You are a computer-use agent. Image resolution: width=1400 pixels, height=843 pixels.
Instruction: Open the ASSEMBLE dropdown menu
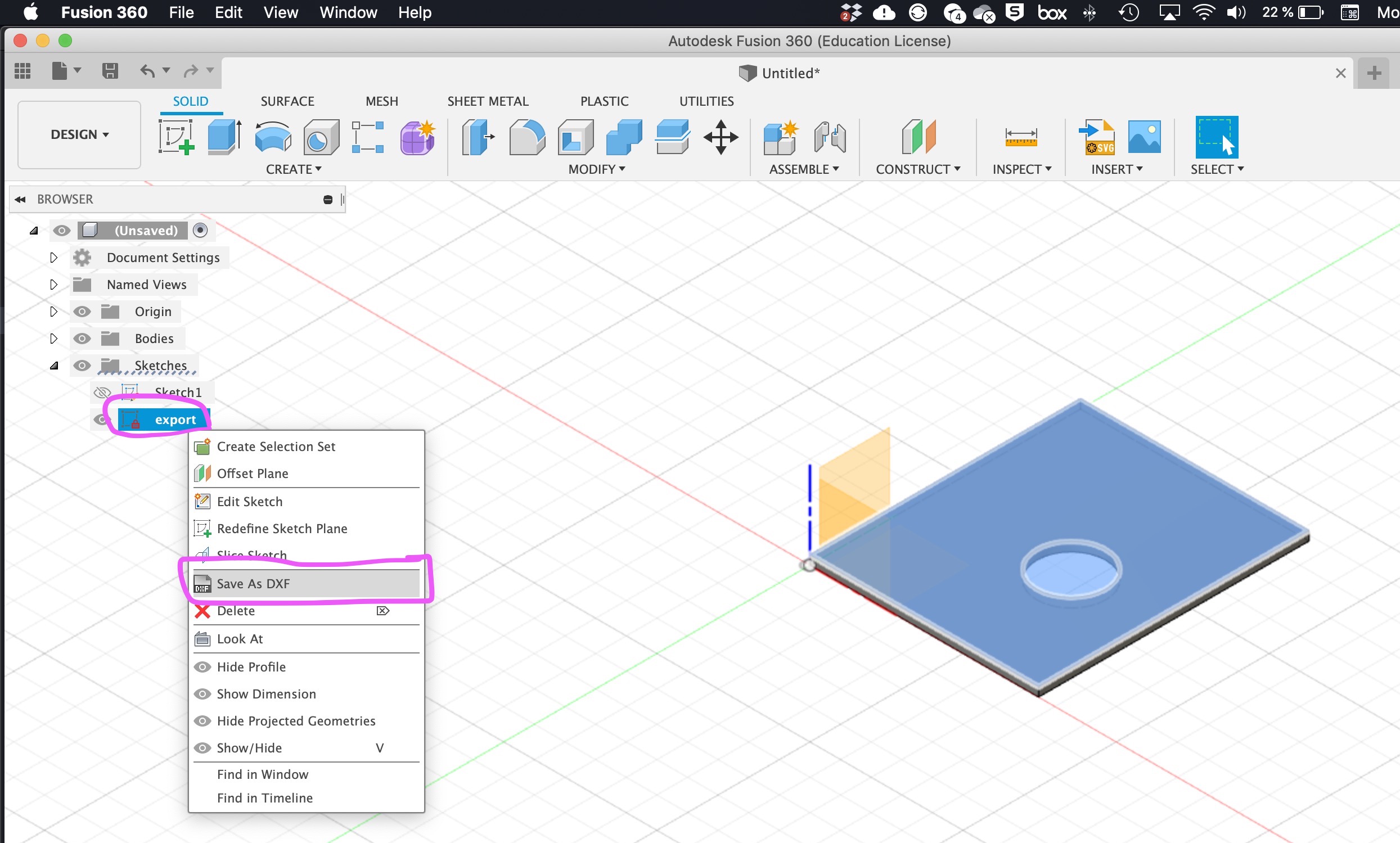803,169
